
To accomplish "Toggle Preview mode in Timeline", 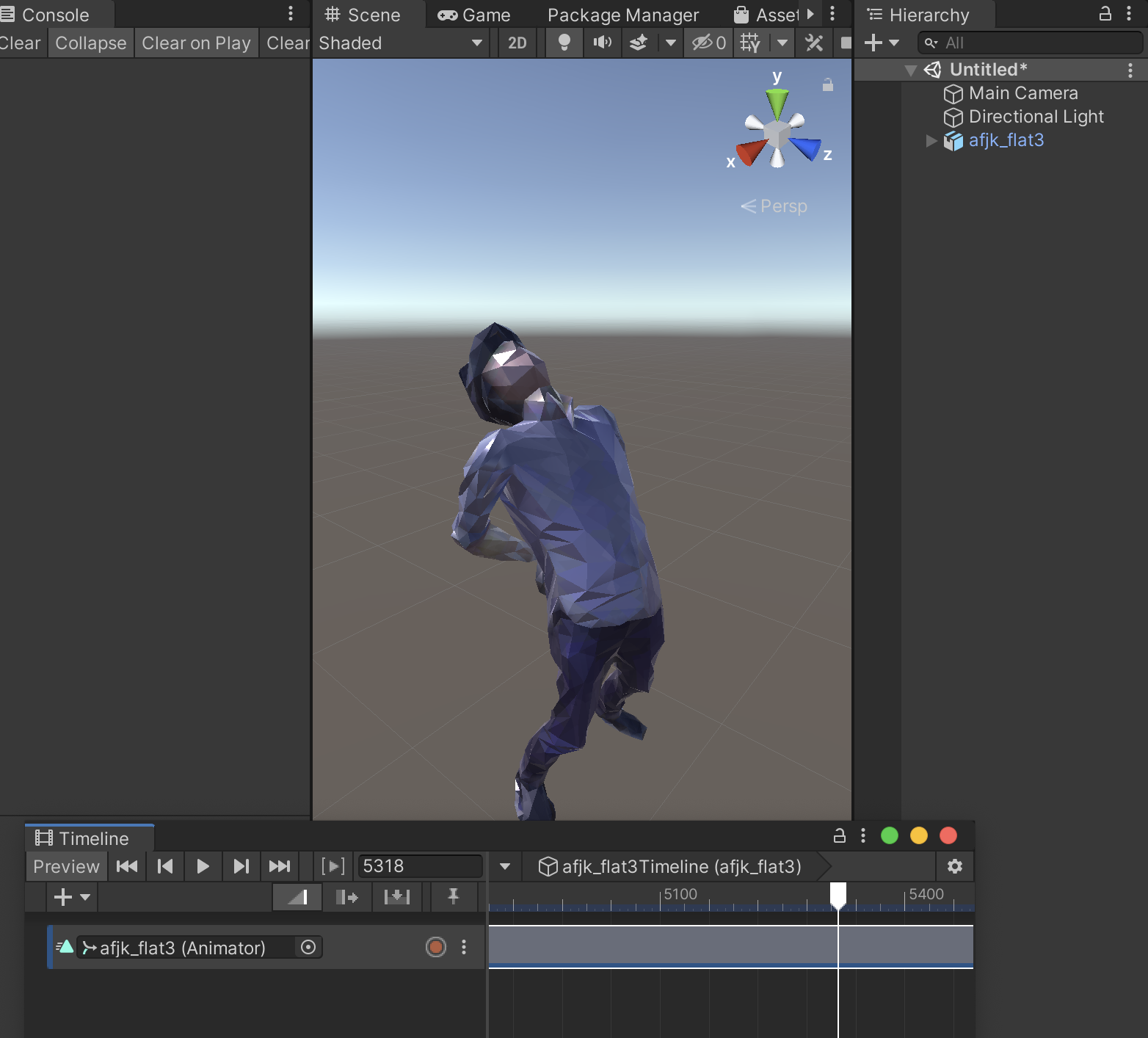I will pos(65,866).
